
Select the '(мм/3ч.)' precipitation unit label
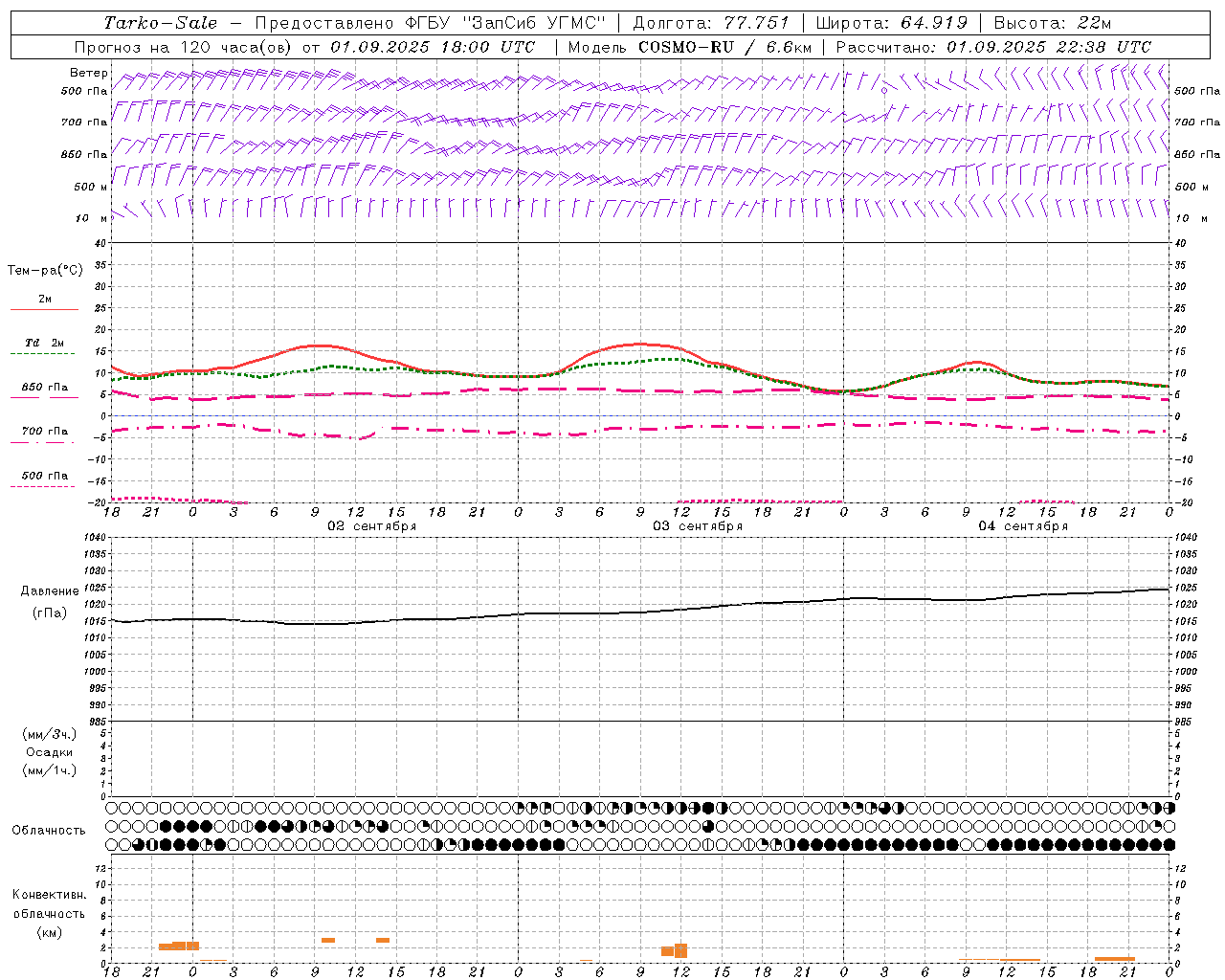[x=50, y=734]
